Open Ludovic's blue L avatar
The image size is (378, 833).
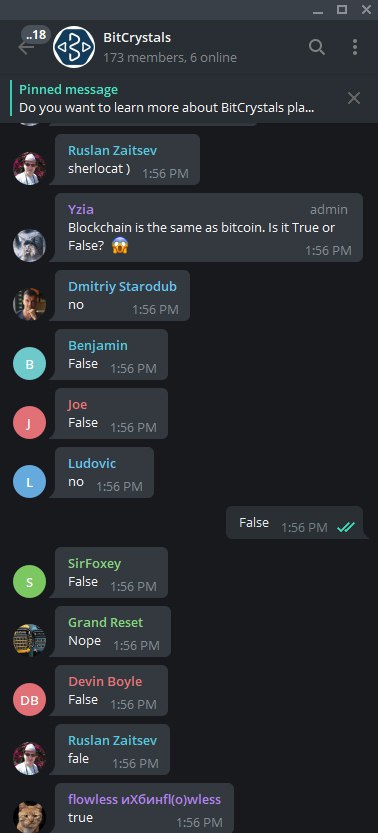29,481
